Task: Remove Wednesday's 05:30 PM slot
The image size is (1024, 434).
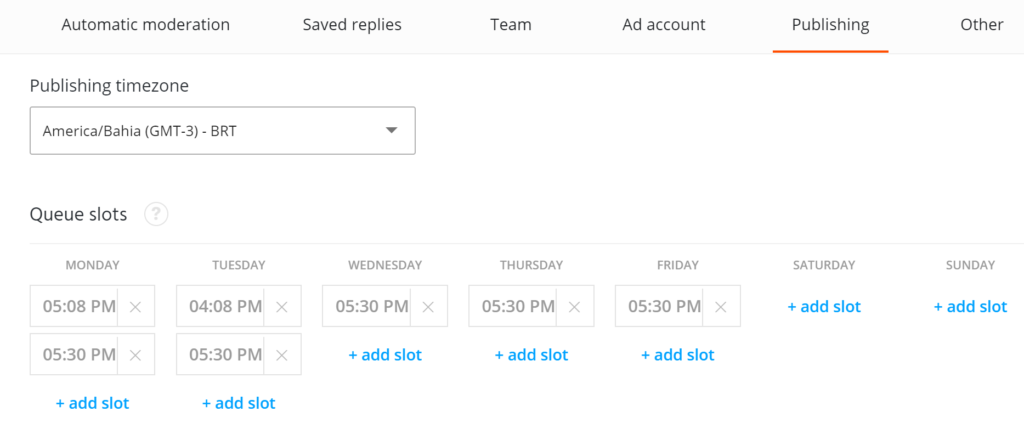Action: (x=428, y=307)
